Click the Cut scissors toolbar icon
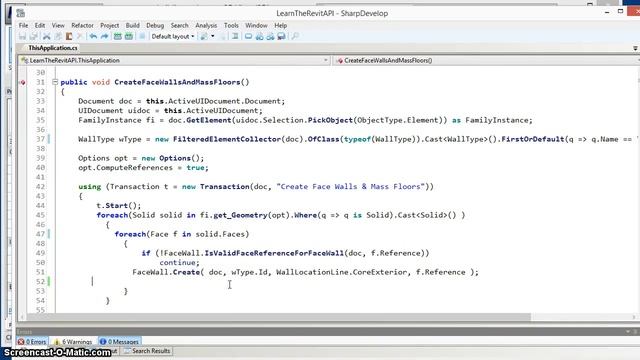The height and width of the screenshot is (360, 640). tap(47, 36)
